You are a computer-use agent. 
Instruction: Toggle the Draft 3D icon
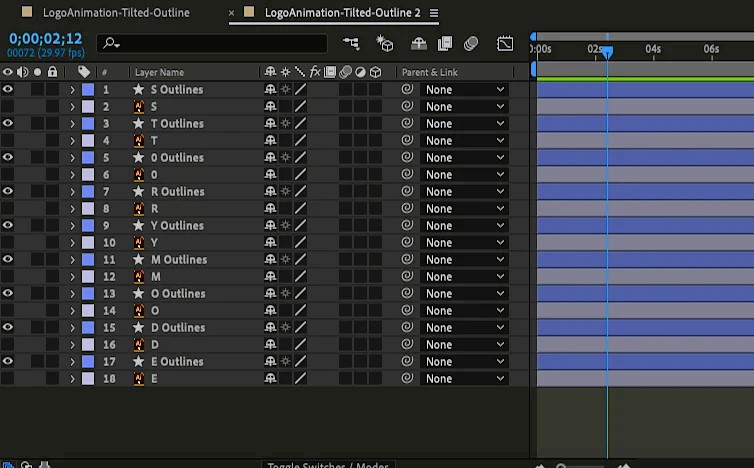[385, 44]
